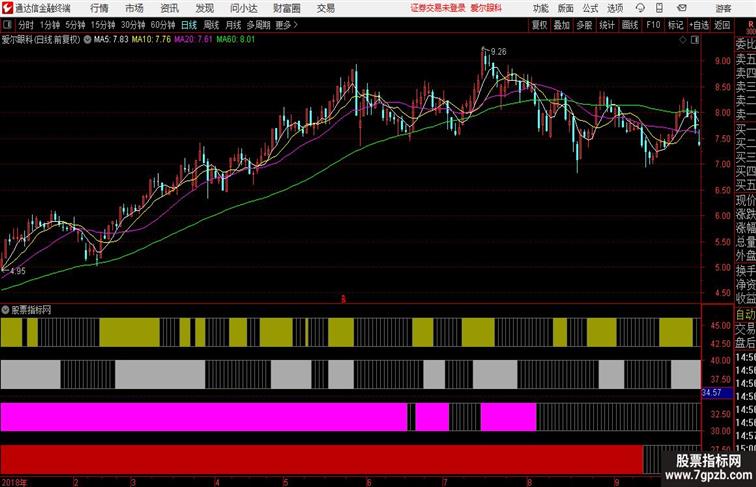The width and height of the screenshot is (756, 487).
Task: Click the 4.95 low price marker
Action: coord(17,271)
